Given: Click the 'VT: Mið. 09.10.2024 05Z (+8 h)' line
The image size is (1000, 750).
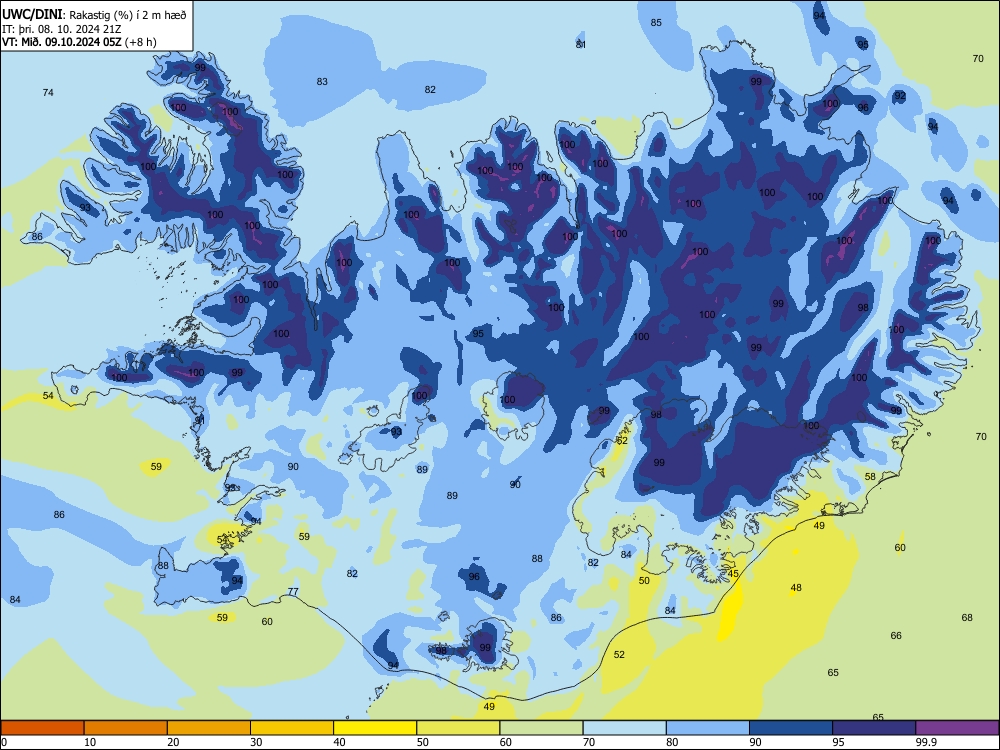Looking at the screenshot, I should coord(79,42).
